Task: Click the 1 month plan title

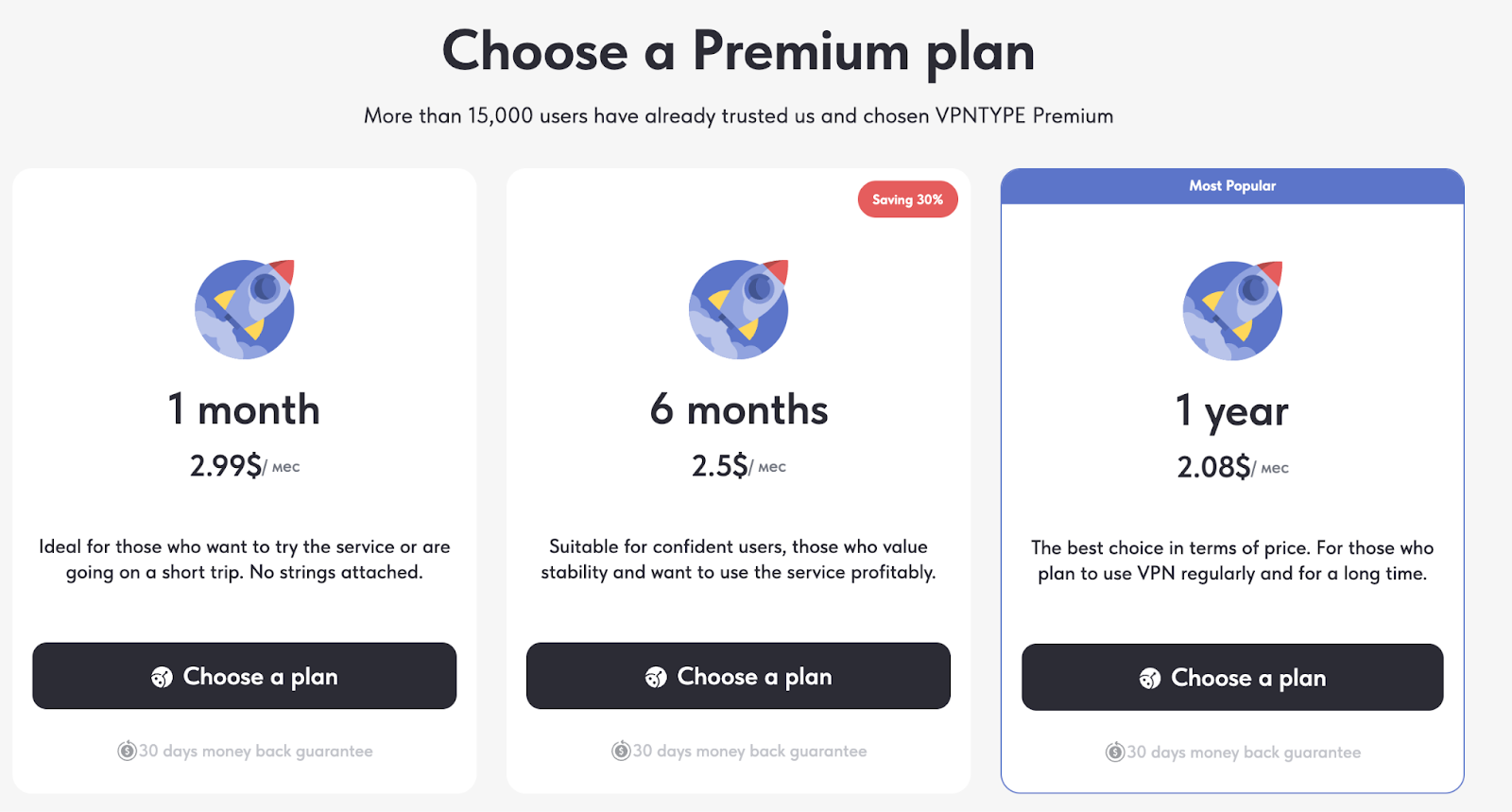Action: click(244, 410)
